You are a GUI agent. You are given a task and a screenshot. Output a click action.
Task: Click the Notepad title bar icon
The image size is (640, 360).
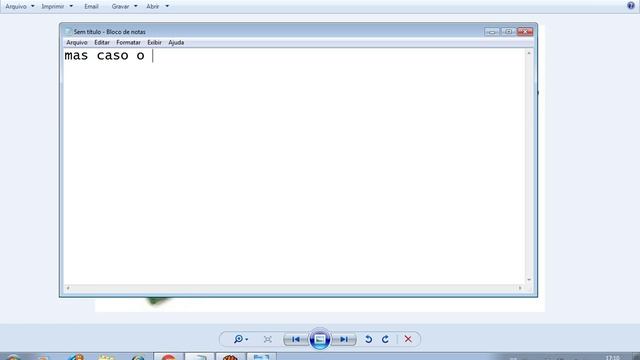[x=68, y=31]
